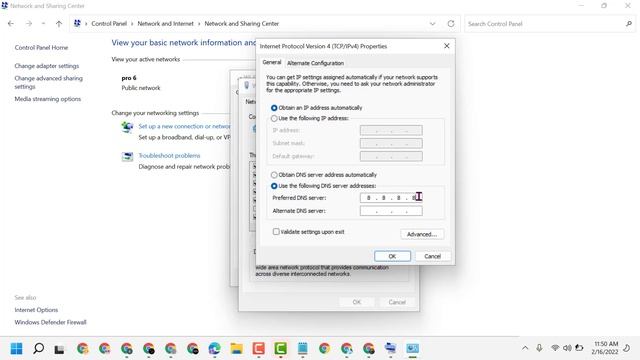Open Troubleshoot problems link
Screen dimensions: 640x360
[x=169, y=156]
